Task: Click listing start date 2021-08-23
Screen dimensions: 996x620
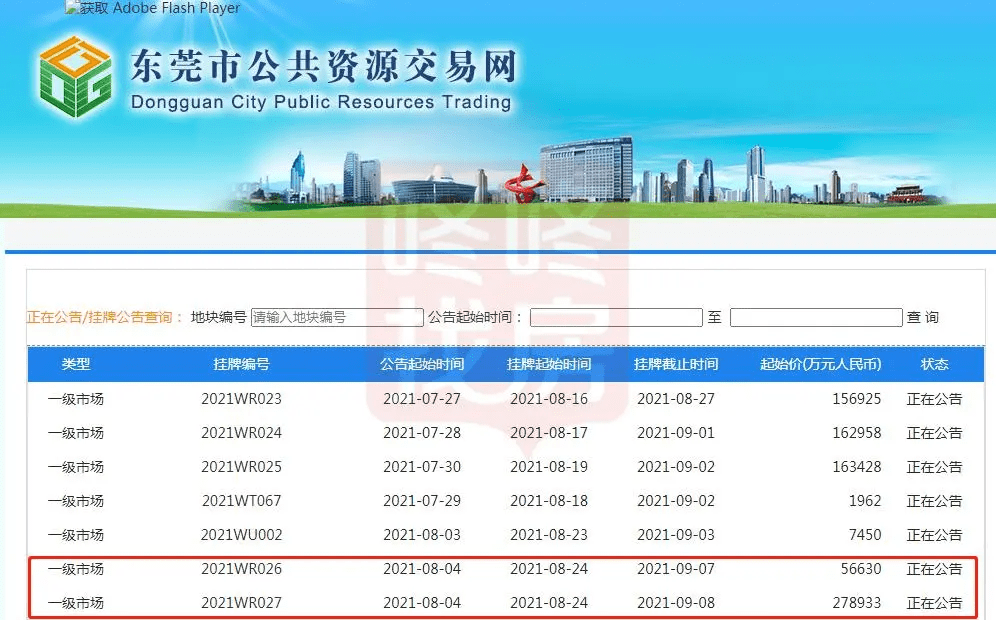Action: [549, 535]
